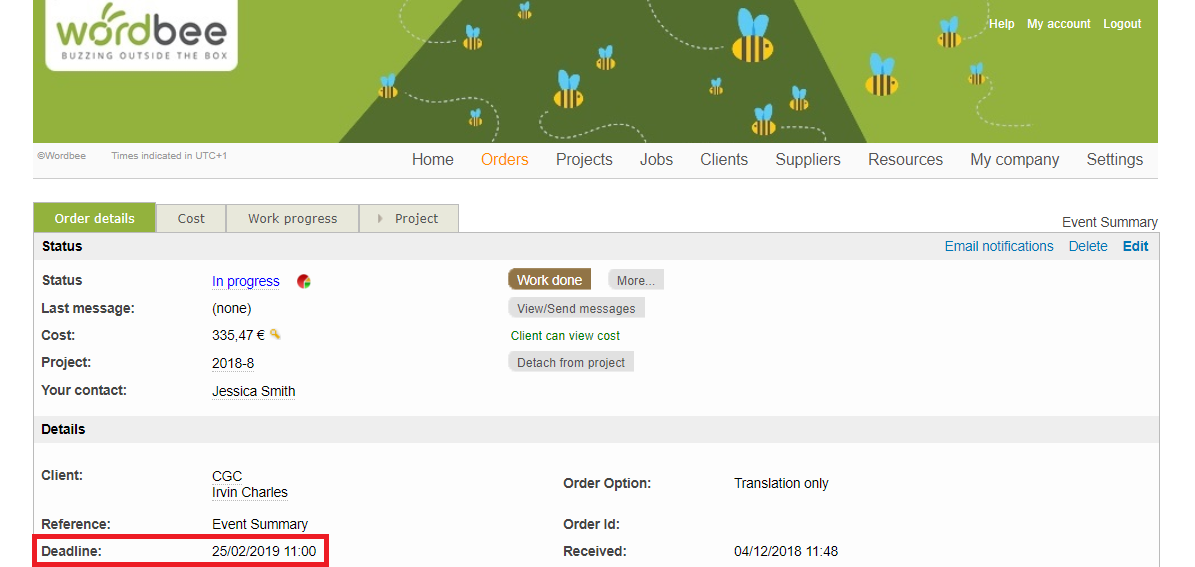The height and width of the screenshot is (567, 1195).
Task: Open the Work progress tab
Action: tap(292, 218)
